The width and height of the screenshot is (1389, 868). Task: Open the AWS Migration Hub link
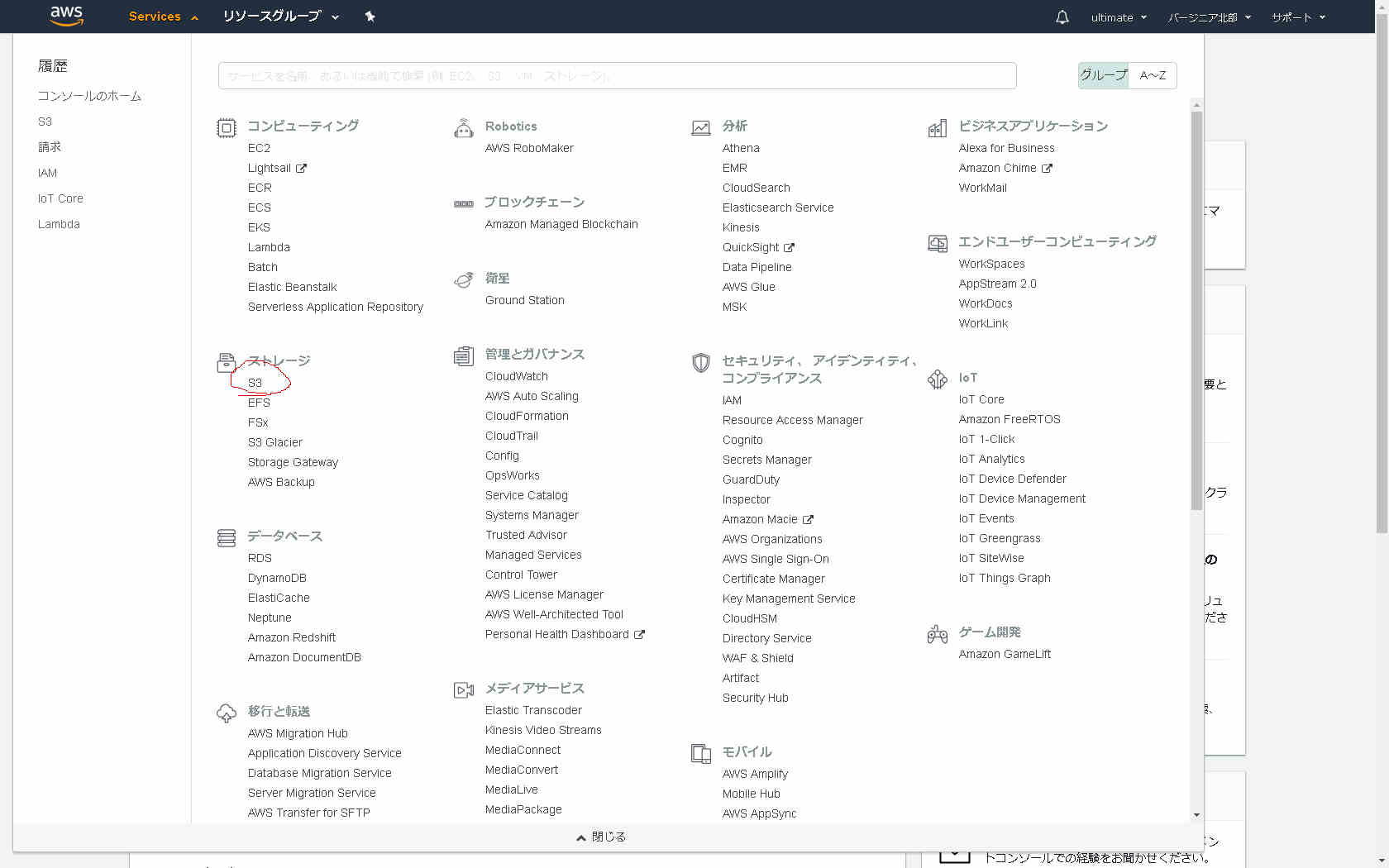click(298, 733)
